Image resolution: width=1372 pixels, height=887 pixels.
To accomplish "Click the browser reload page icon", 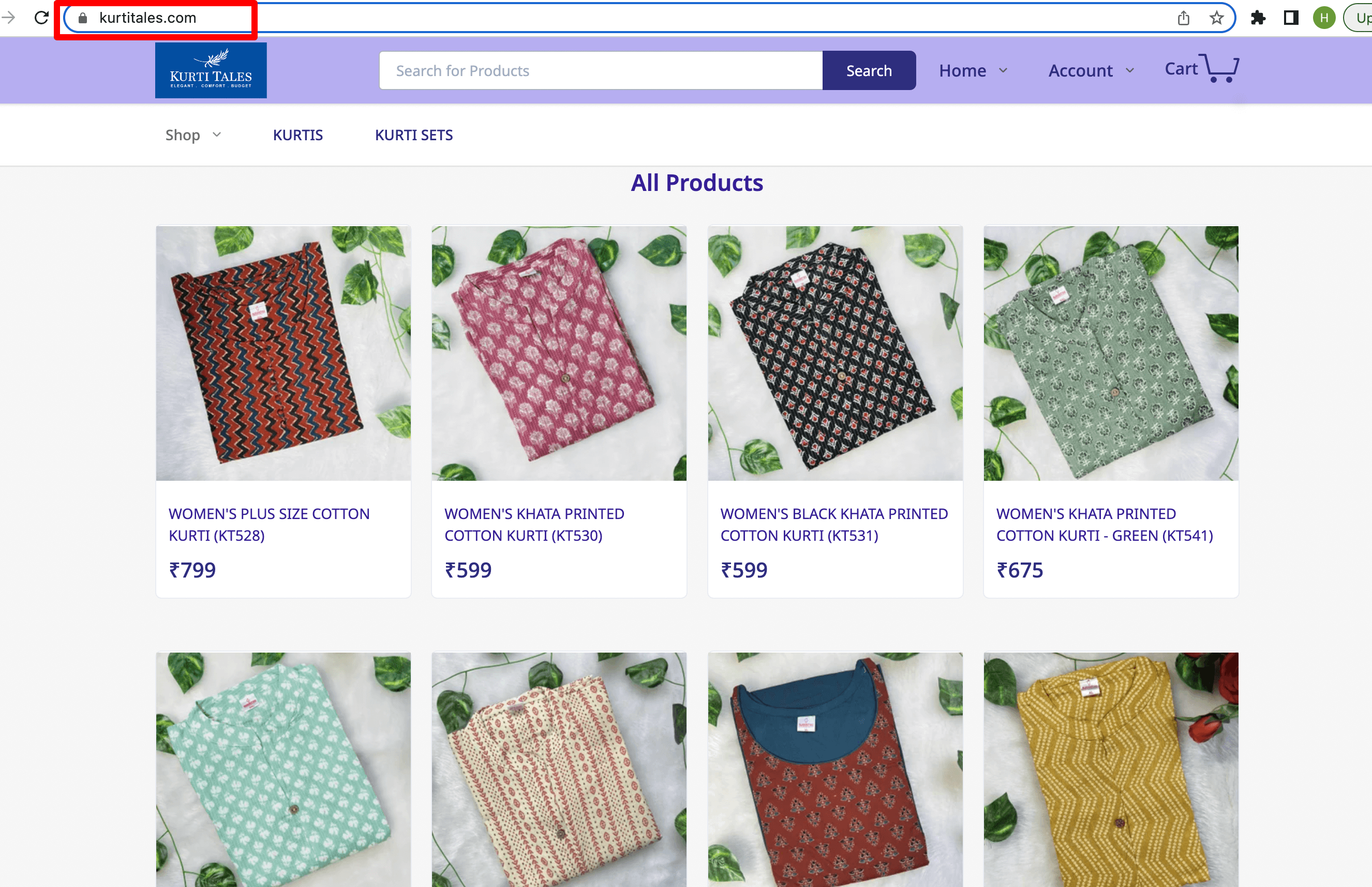I will coord(41,17).
